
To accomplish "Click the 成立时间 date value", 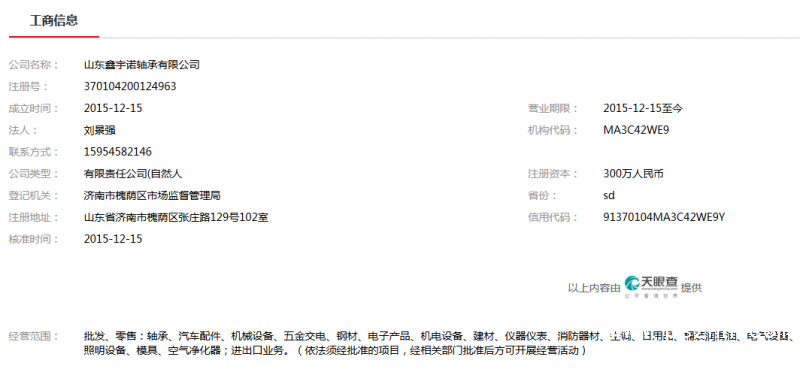I will (113, 108).
